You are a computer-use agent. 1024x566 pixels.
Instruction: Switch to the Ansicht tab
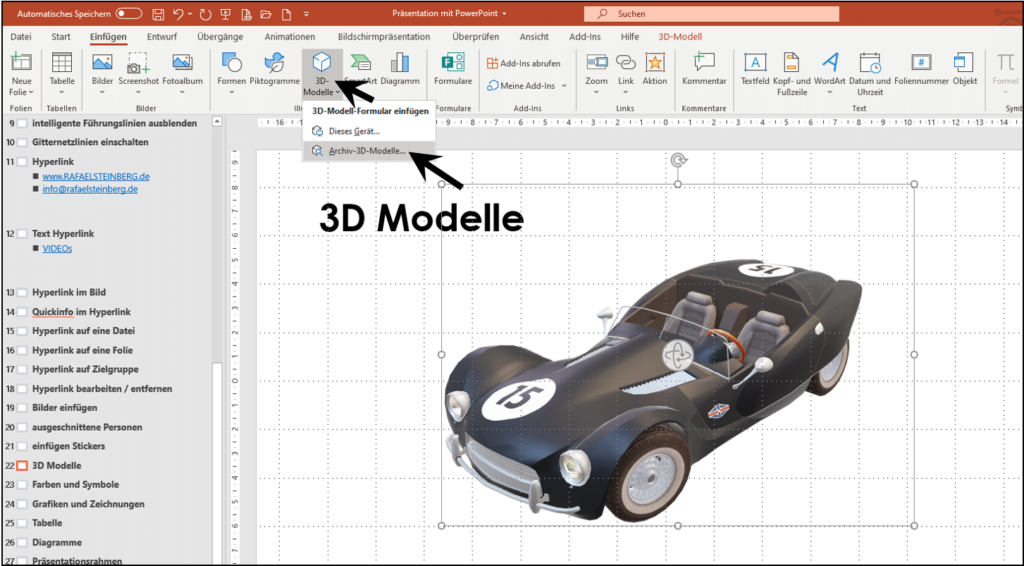click(x=534, y=37)
